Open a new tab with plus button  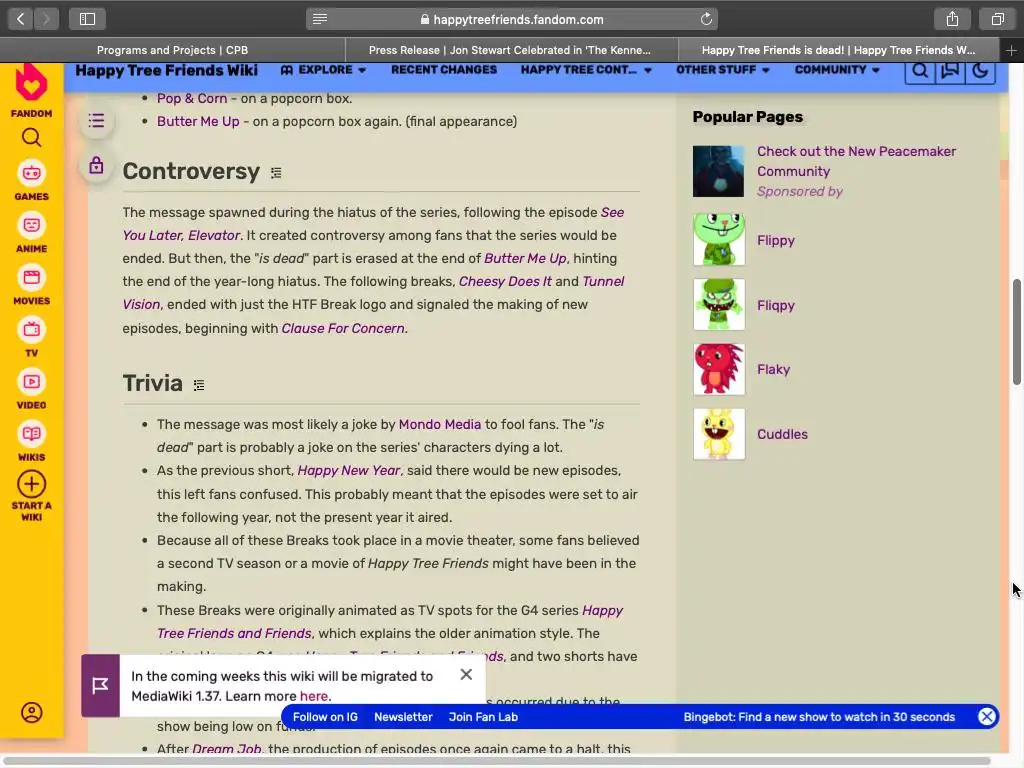click(x=1011, y=50)
